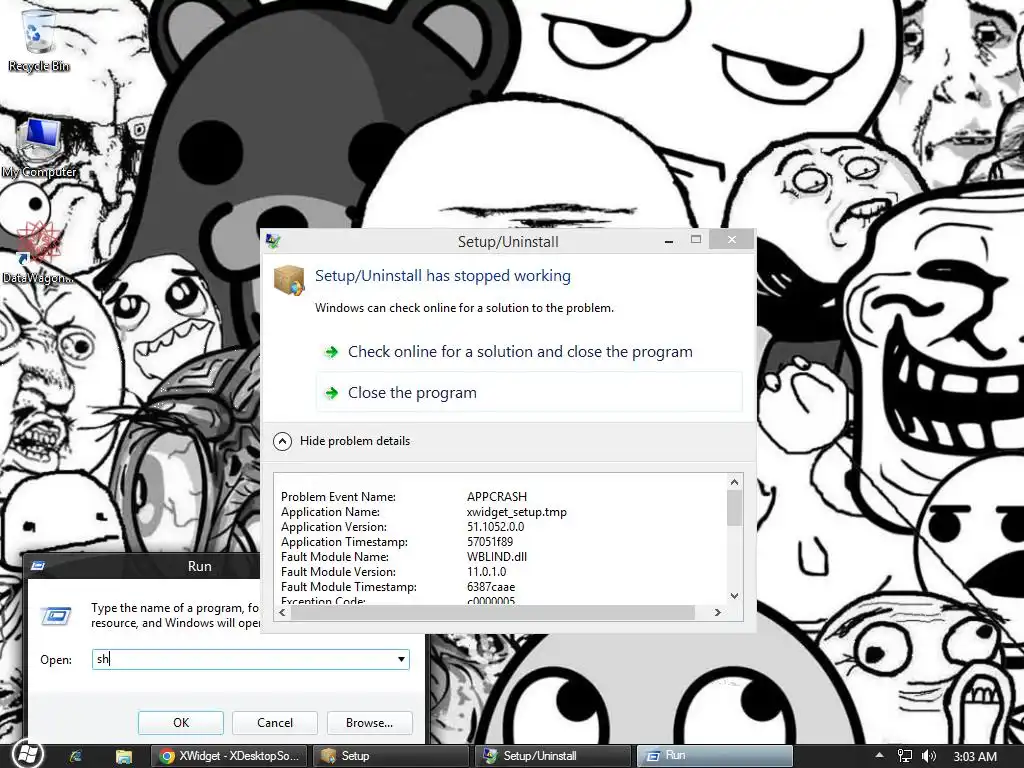The width and height of the screenshot is (1024, 768).
Task: Expand the Open combo box dropdown arrow
Action: coord(402,660)
